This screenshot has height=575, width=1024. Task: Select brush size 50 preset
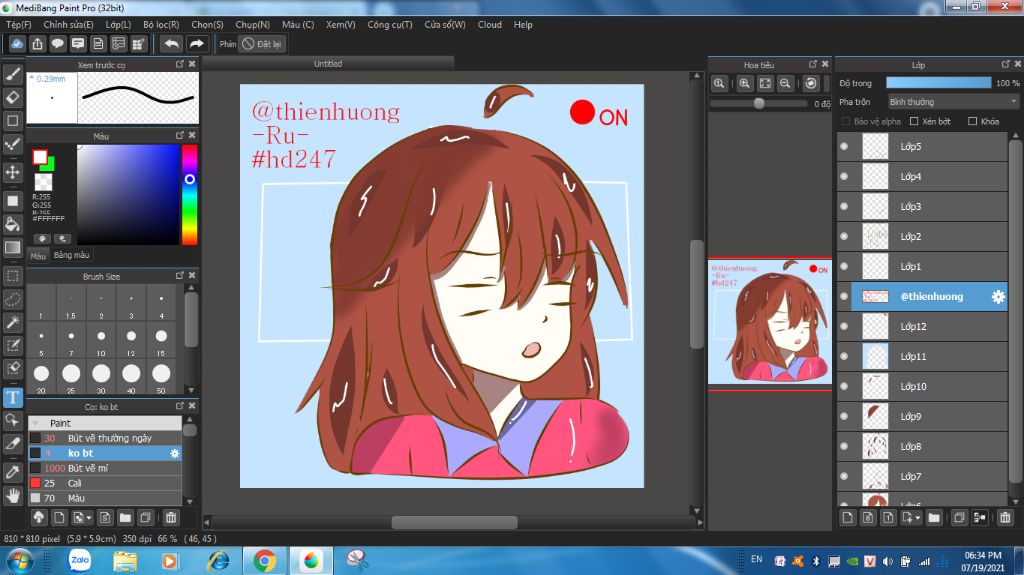tap(161, 377)
